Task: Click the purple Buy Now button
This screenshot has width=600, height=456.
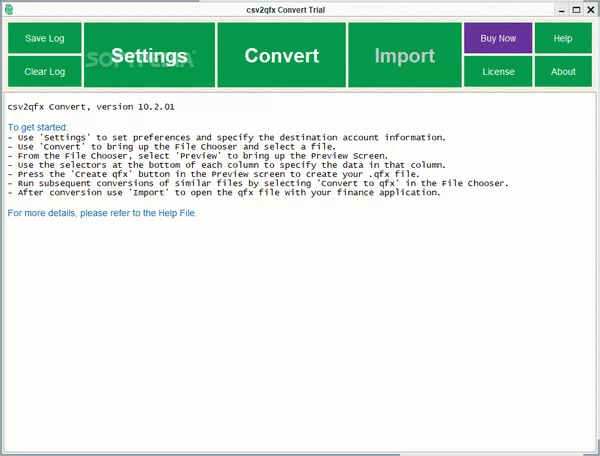Action: click(x=498, y=38)
